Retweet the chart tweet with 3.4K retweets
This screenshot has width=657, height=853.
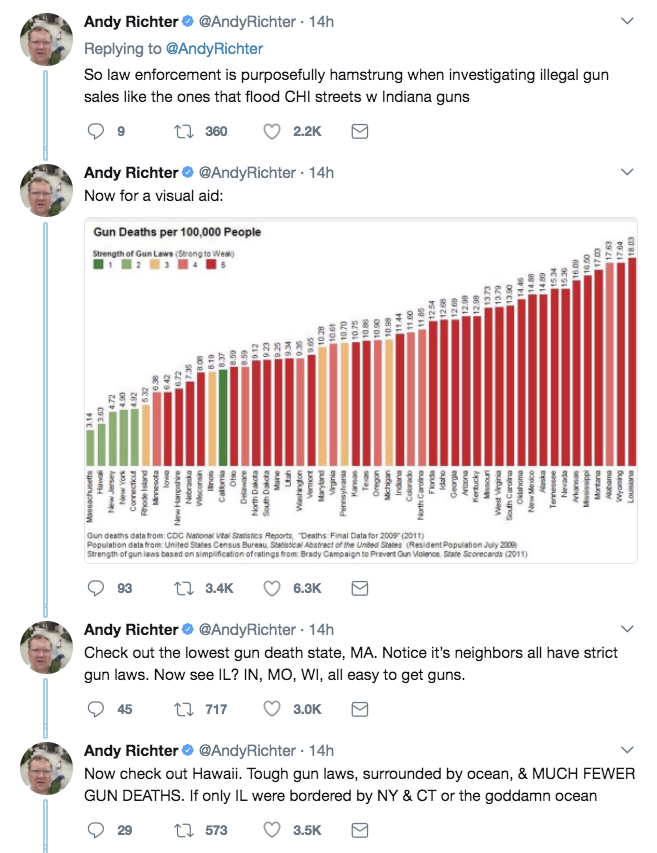(x=183, y=588)
